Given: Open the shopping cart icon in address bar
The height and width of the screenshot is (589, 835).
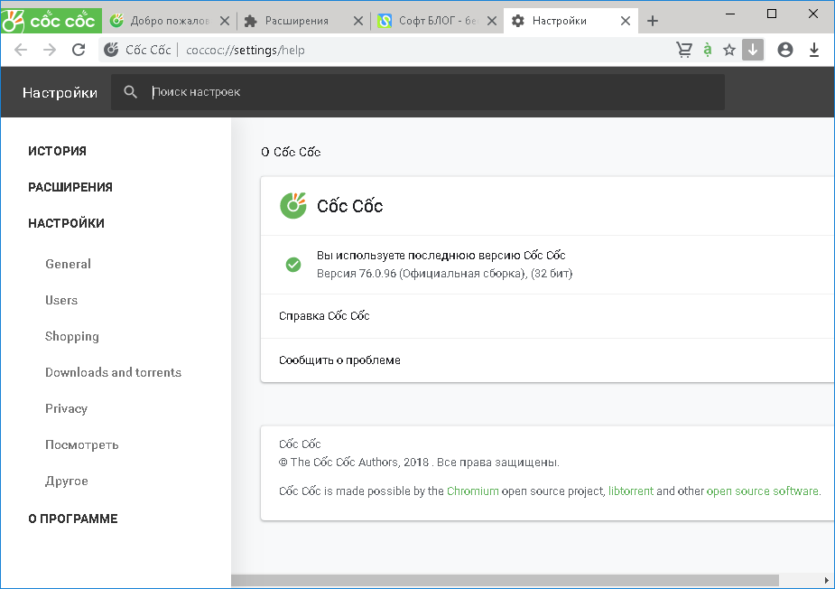Looking at the screenshot, I should (684, 50).
